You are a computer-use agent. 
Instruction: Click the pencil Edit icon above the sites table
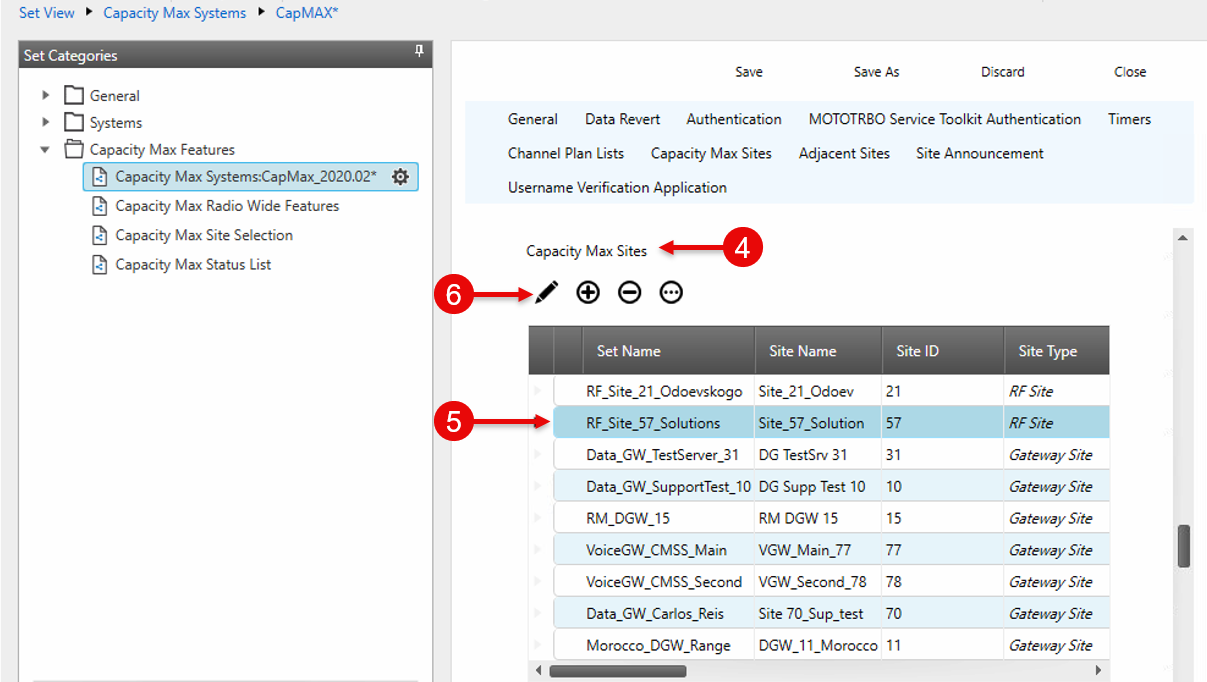546,292
